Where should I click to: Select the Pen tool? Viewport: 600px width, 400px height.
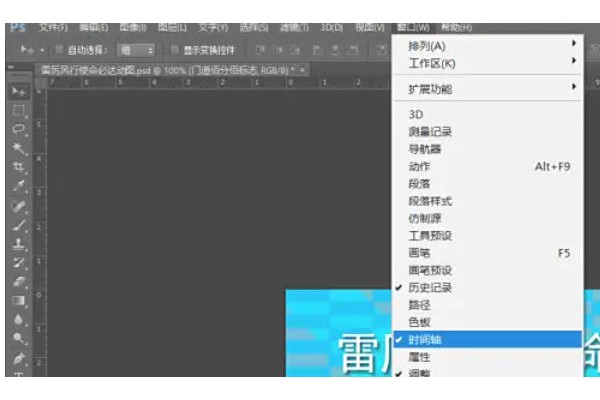(x=18, y=358)
